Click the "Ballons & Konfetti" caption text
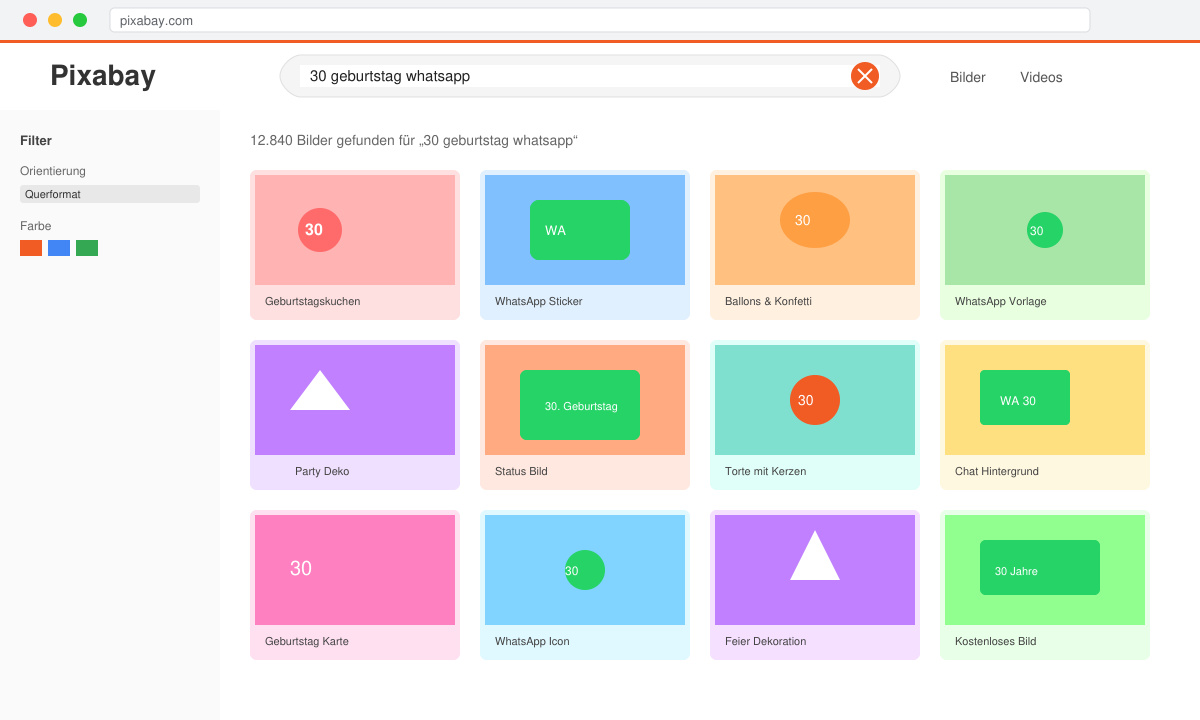Viewport: 1200px width, 720px height. click(x=769, y=301)
